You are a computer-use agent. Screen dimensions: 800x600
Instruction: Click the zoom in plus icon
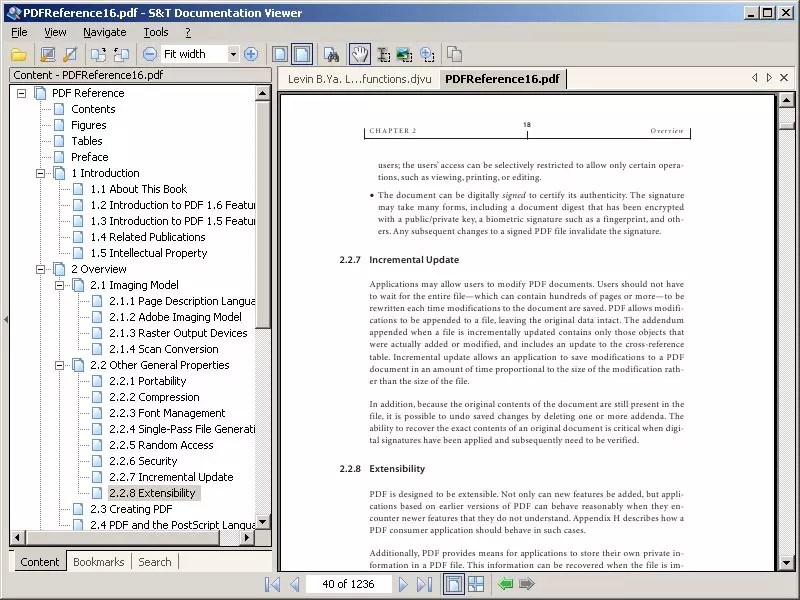(251, 54)
